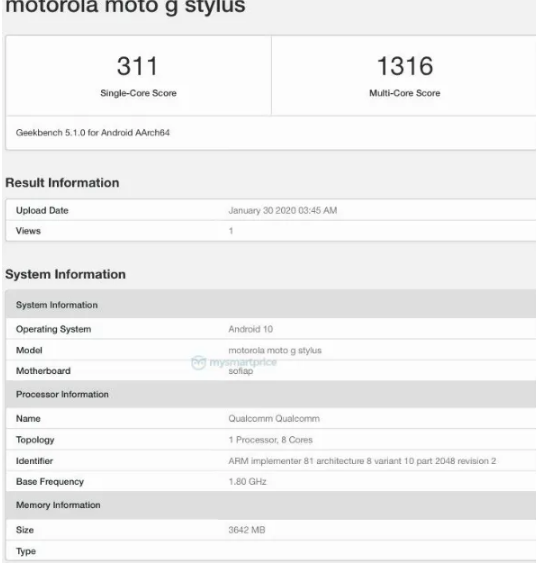
Task: Click the processor 'Name' row label
Action: [x=28, y=418]
